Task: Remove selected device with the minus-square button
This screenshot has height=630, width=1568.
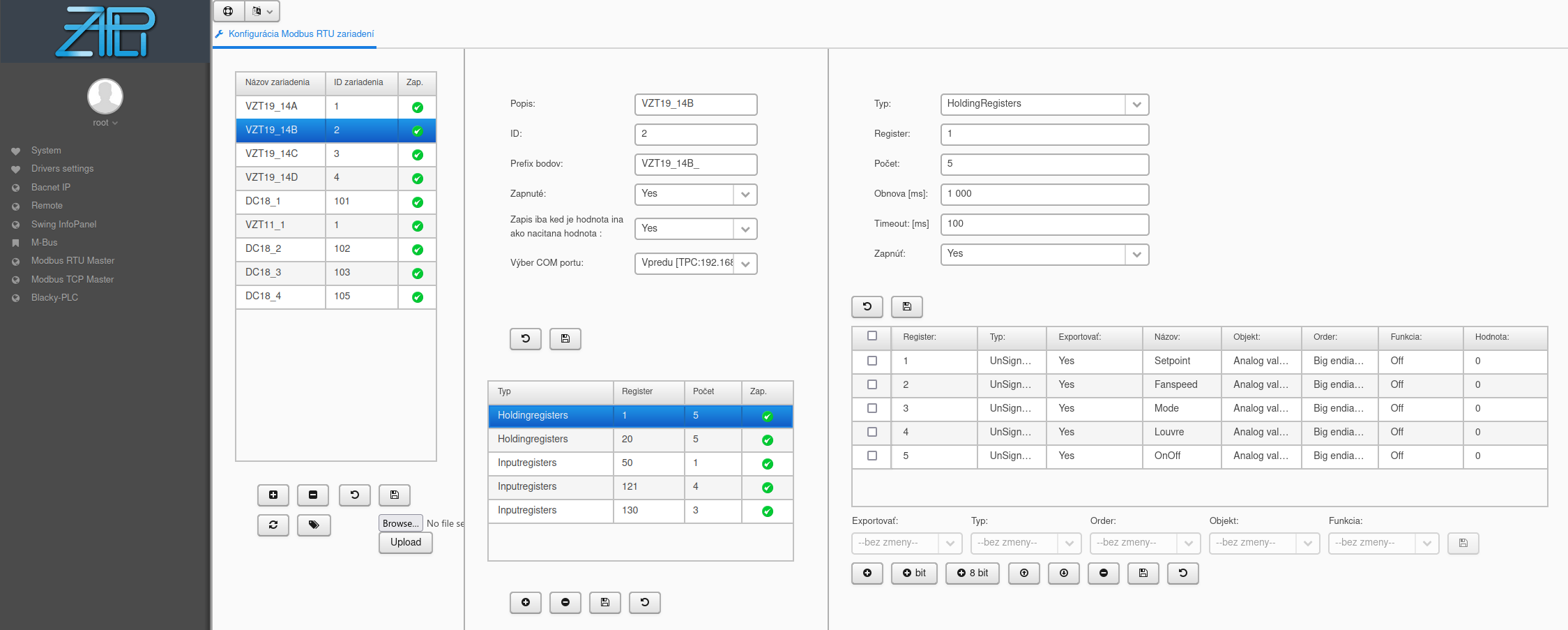Action: tap(313, 495)
